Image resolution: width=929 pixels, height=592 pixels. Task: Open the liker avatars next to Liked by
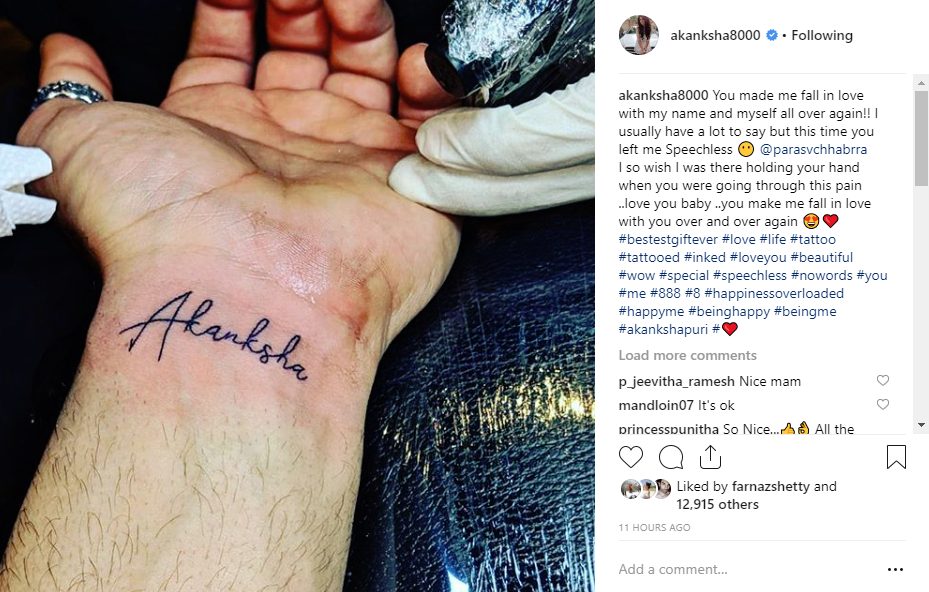(646, 489)
